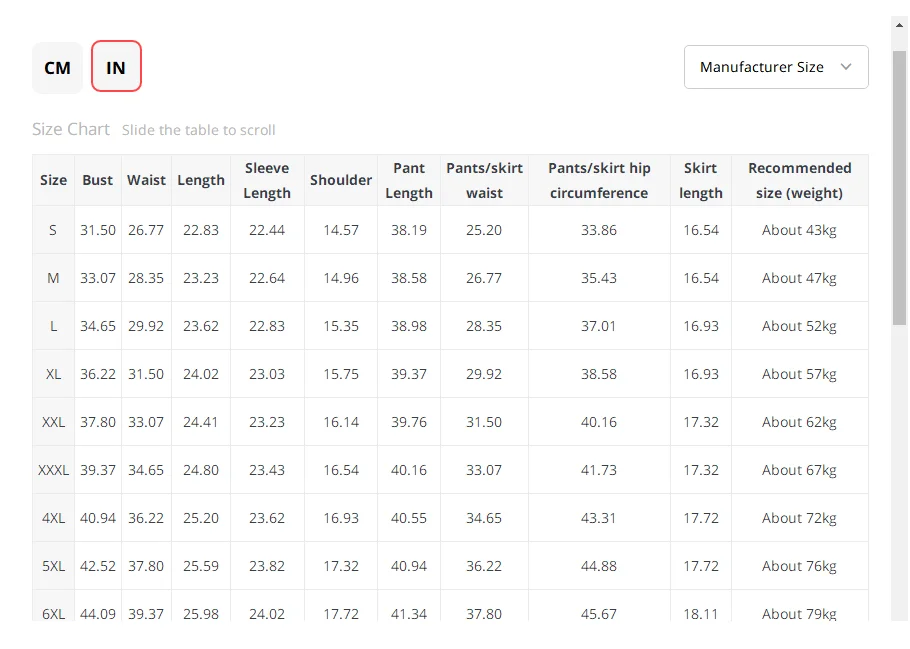Click the 5XL row hip value 44.88
Image resolution: width=910 pixels, height=649 pixels.
pyautogui.click(x=599, y=567)
